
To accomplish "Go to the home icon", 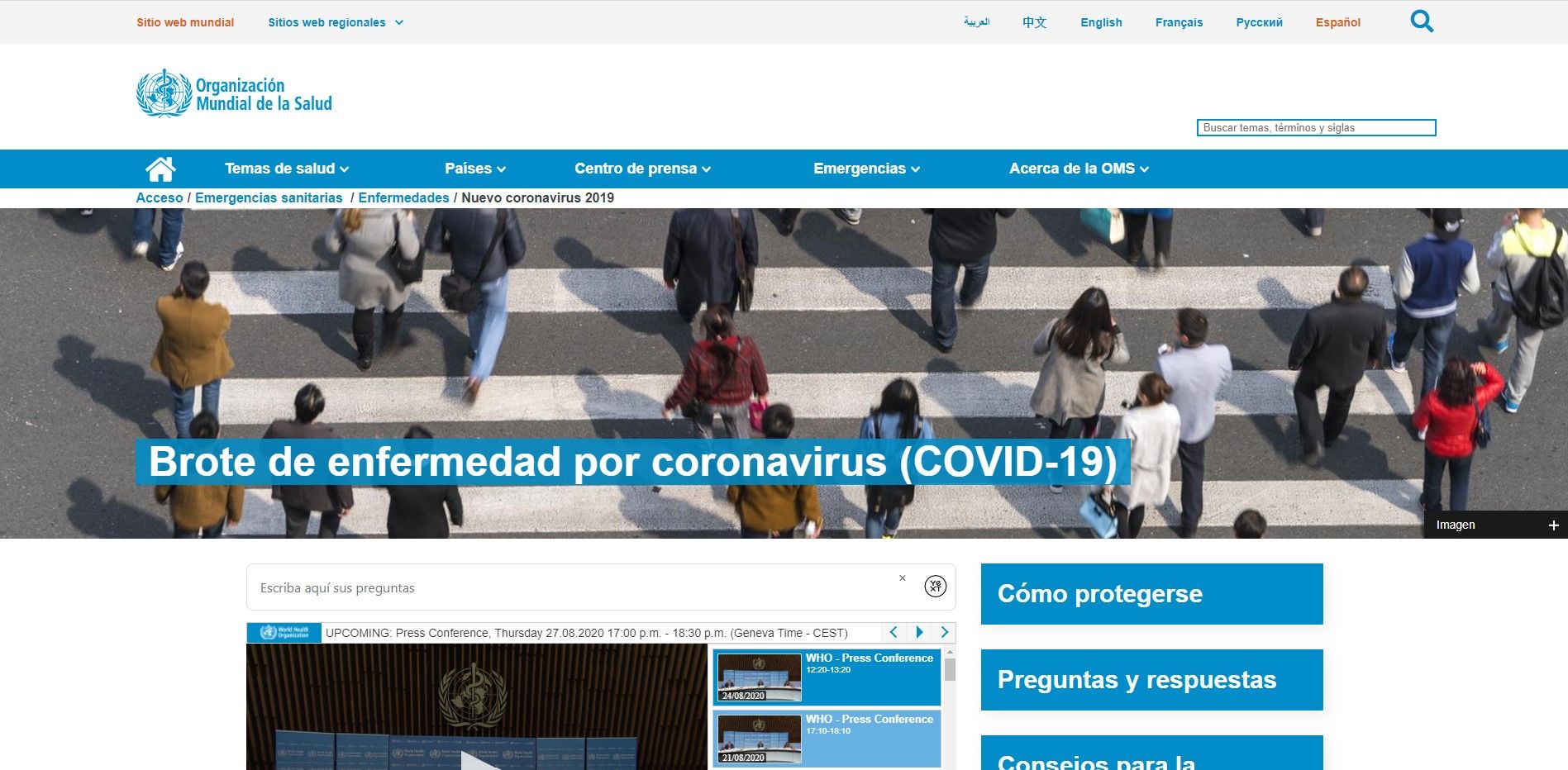I will click(160, 169).
